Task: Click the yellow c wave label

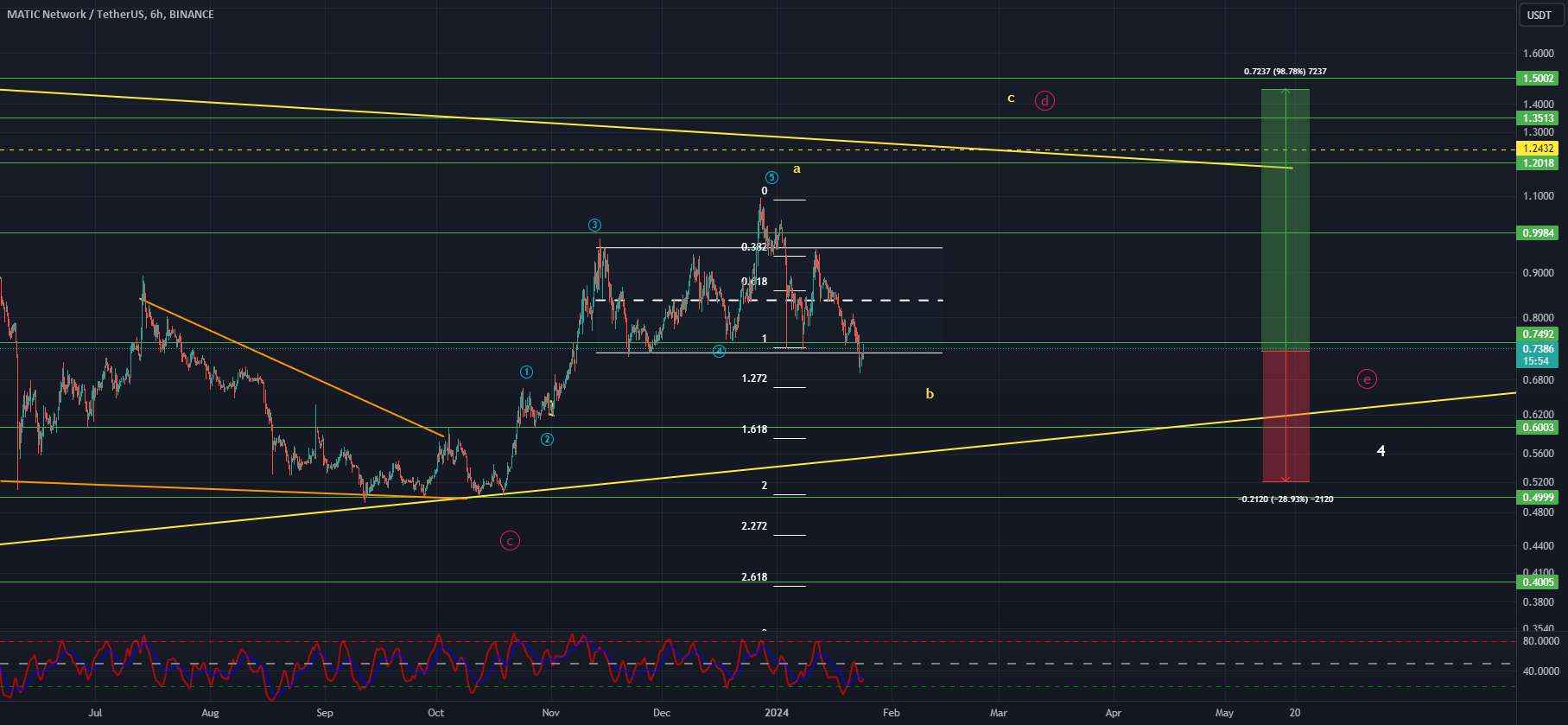Action: pyautogui.click(x=1011, y=99)
